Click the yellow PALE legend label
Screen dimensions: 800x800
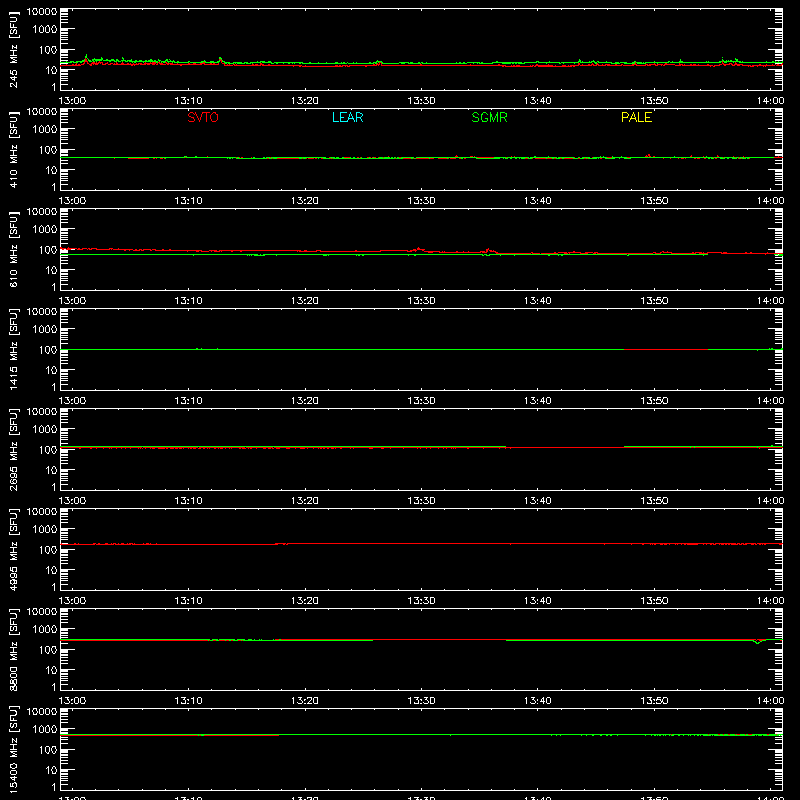click(636, 117)
